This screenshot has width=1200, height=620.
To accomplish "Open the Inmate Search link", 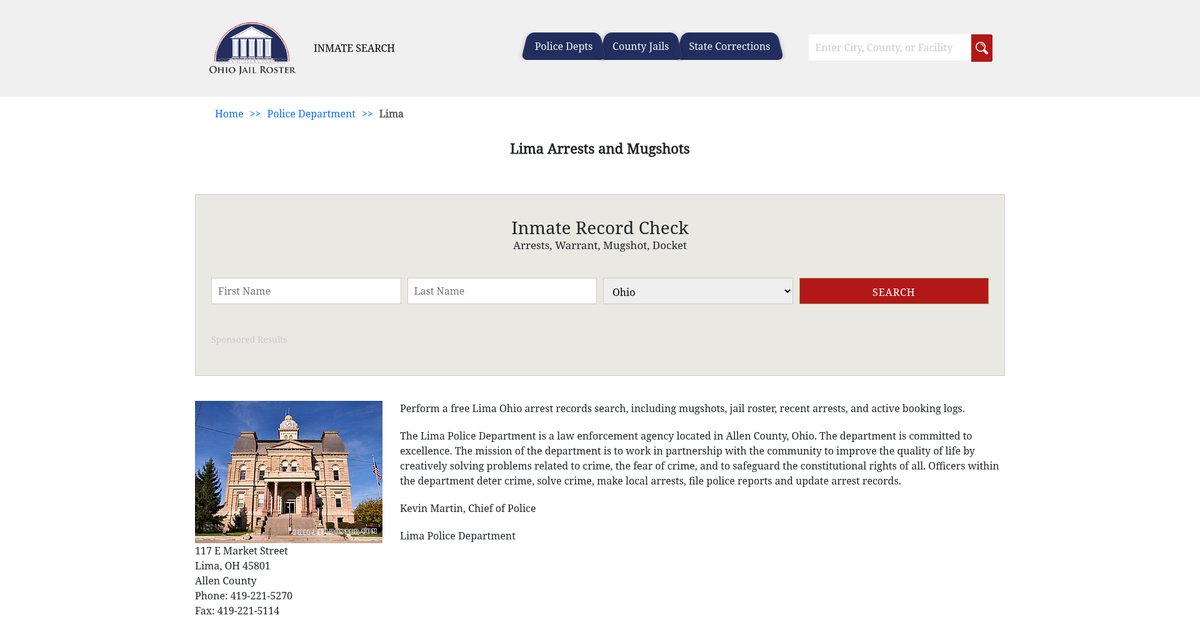I will point(354,48).
